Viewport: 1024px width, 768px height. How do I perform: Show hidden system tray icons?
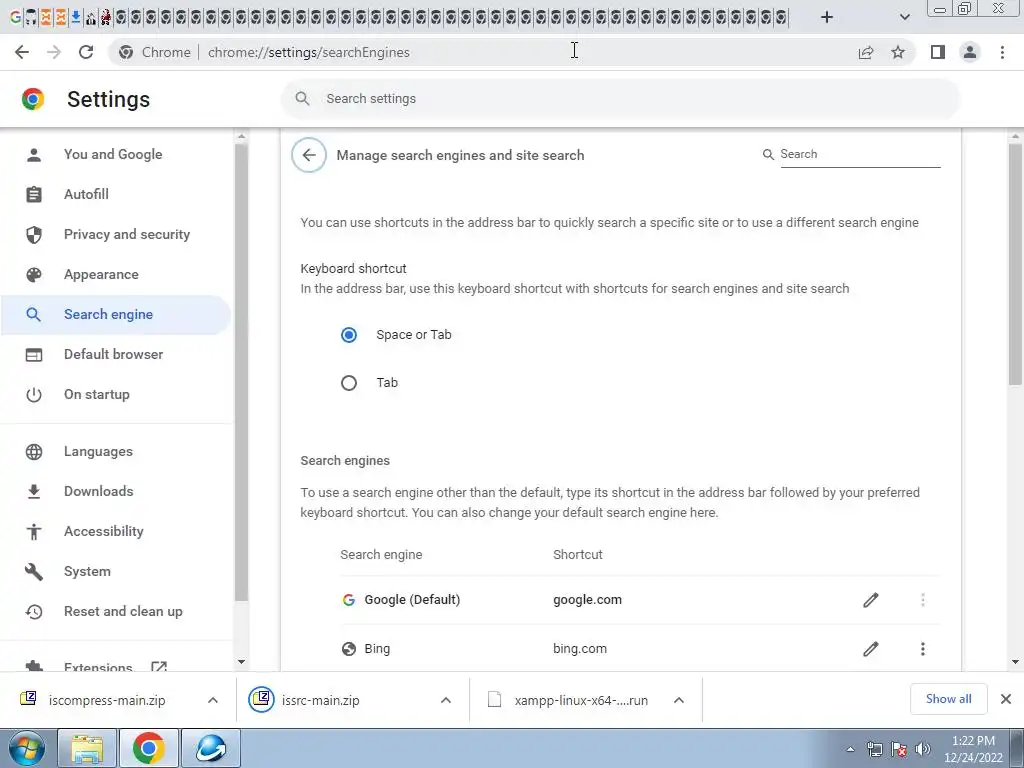pos(850,749)
